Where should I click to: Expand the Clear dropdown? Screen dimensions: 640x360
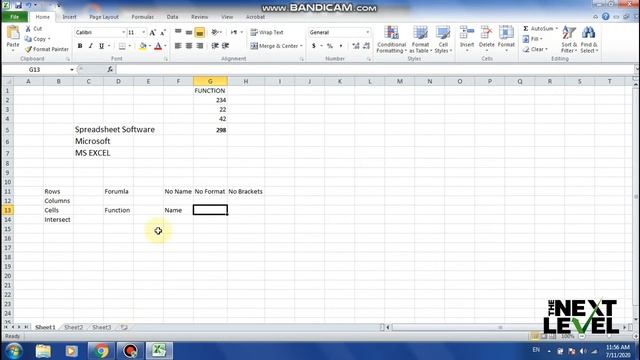(546, 49)
